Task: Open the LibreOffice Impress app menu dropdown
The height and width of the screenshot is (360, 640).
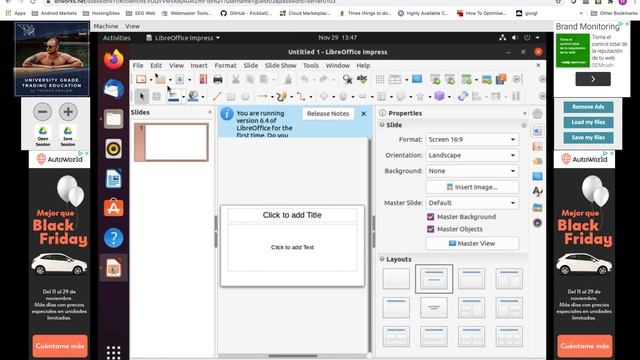Action: (183, 38)
